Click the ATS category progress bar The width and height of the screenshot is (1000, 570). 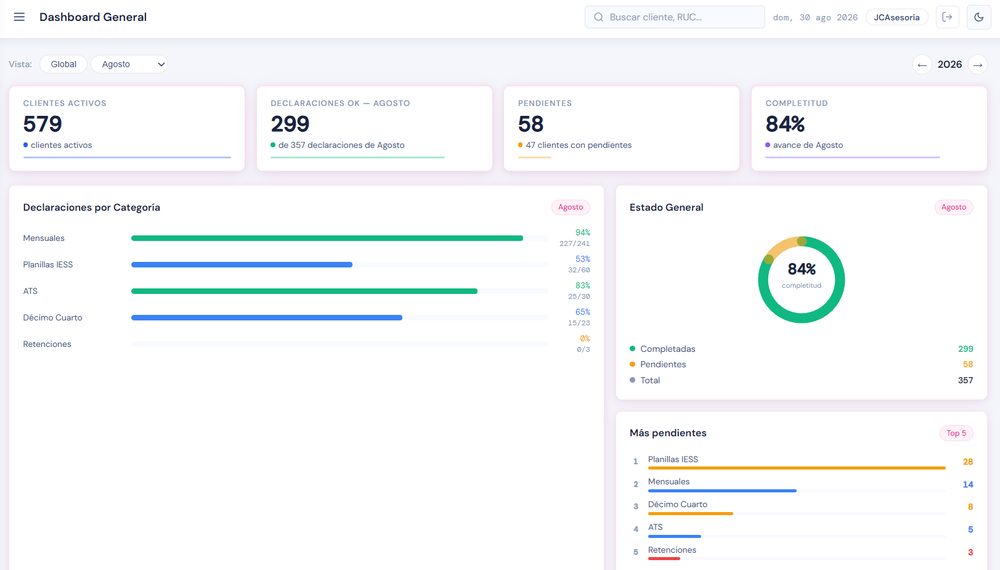click(339, 291)
